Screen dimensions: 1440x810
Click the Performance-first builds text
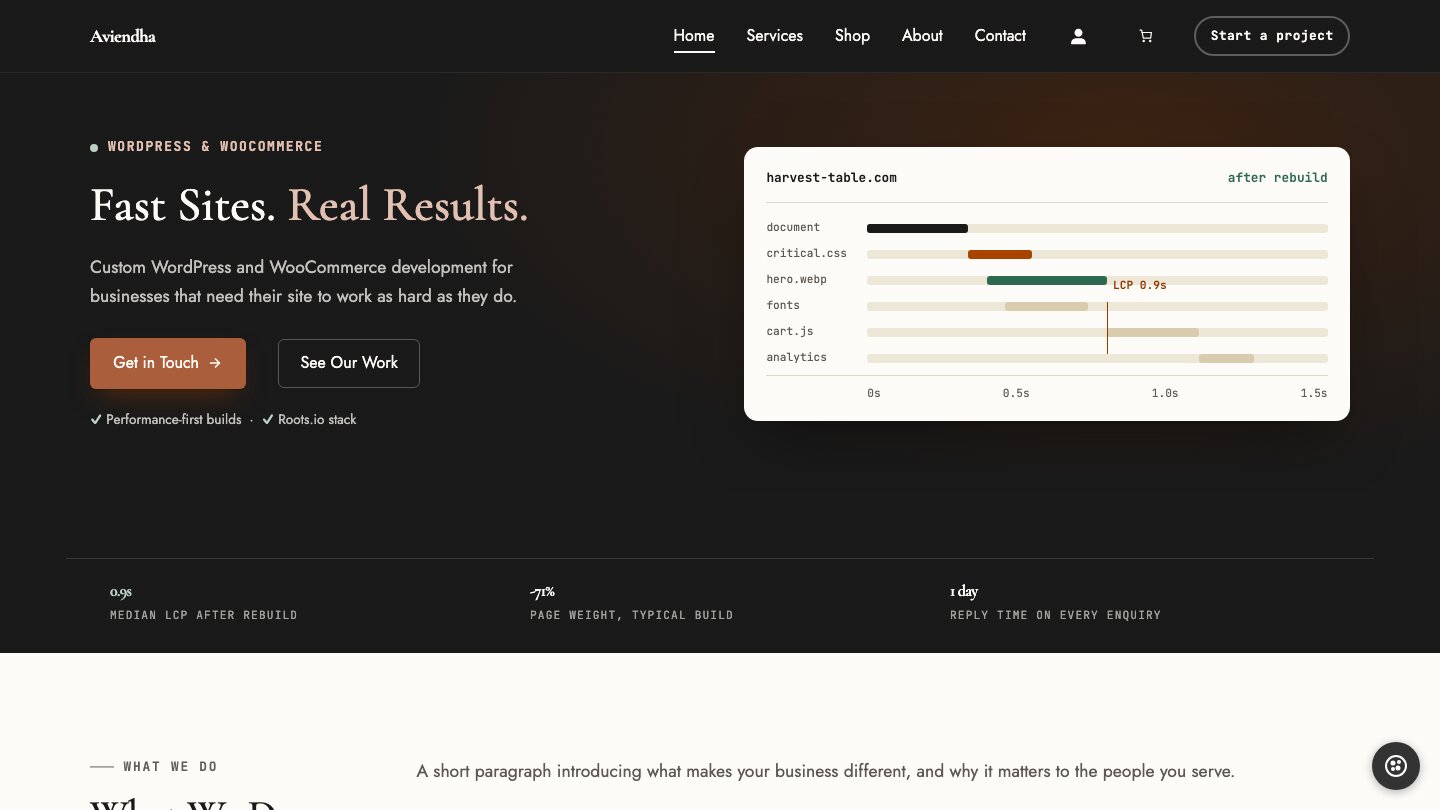click(x=174, y=420)
